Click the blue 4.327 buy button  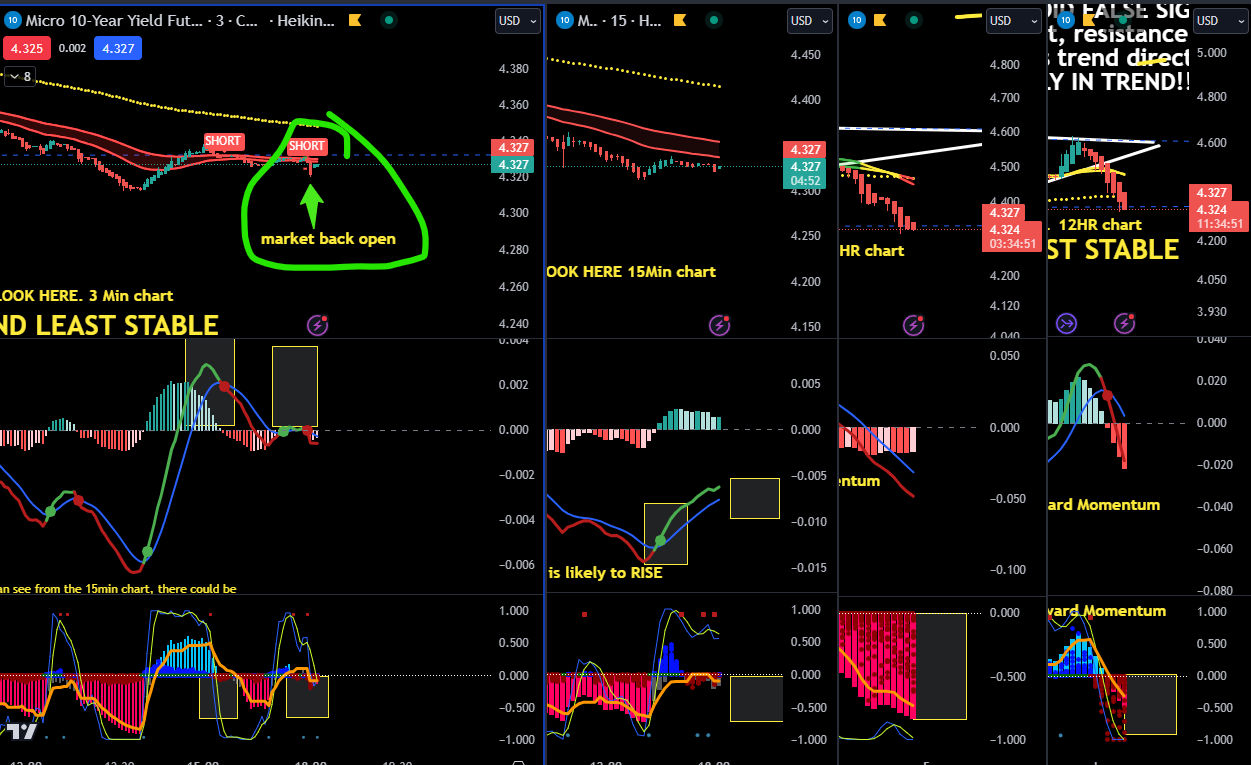coord(119,47)
